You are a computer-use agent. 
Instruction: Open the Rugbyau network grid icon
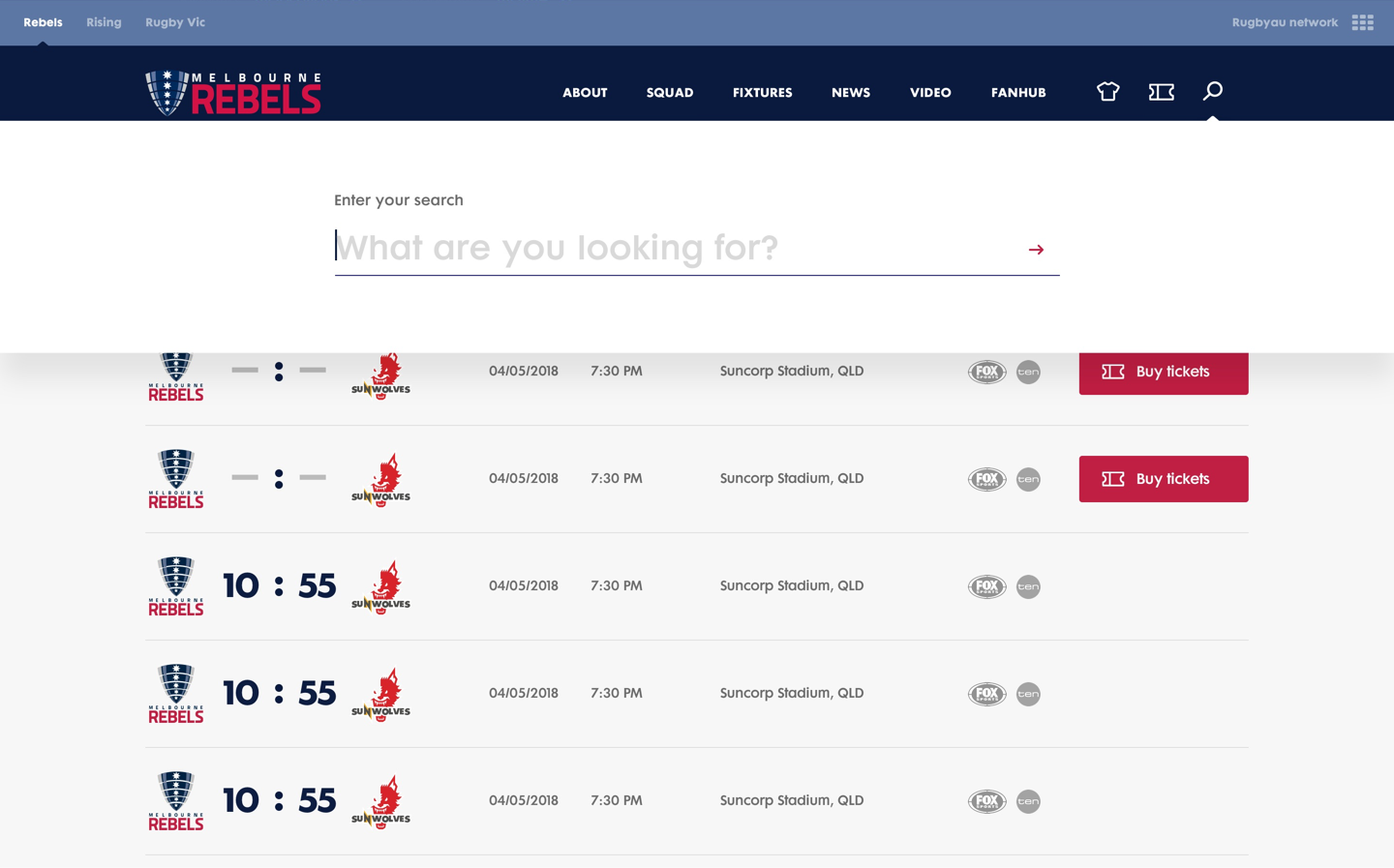click(1362, 22)
